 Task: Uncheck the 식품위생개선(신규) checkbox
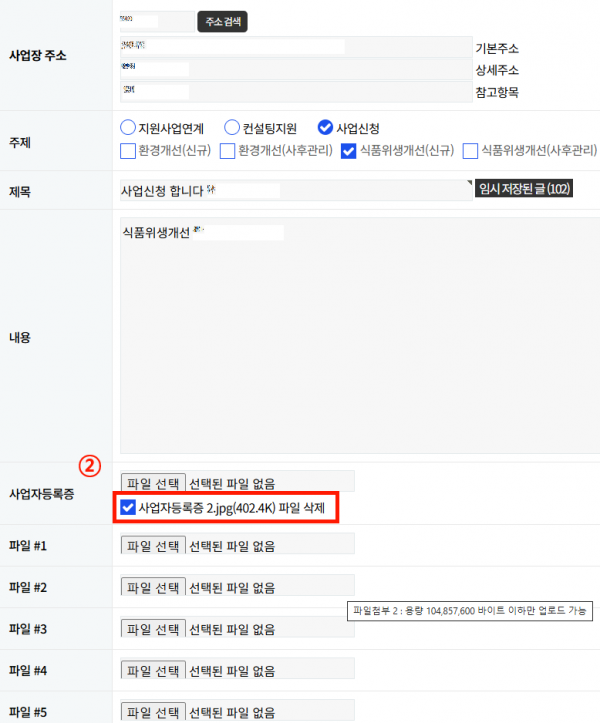click(349, 151)
